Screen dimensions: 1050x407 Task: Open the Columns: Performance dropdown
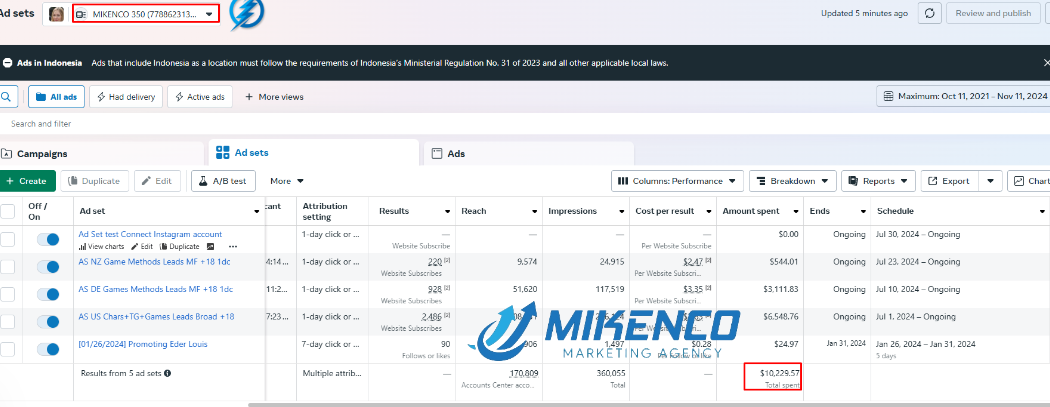[x=677, y=181]
